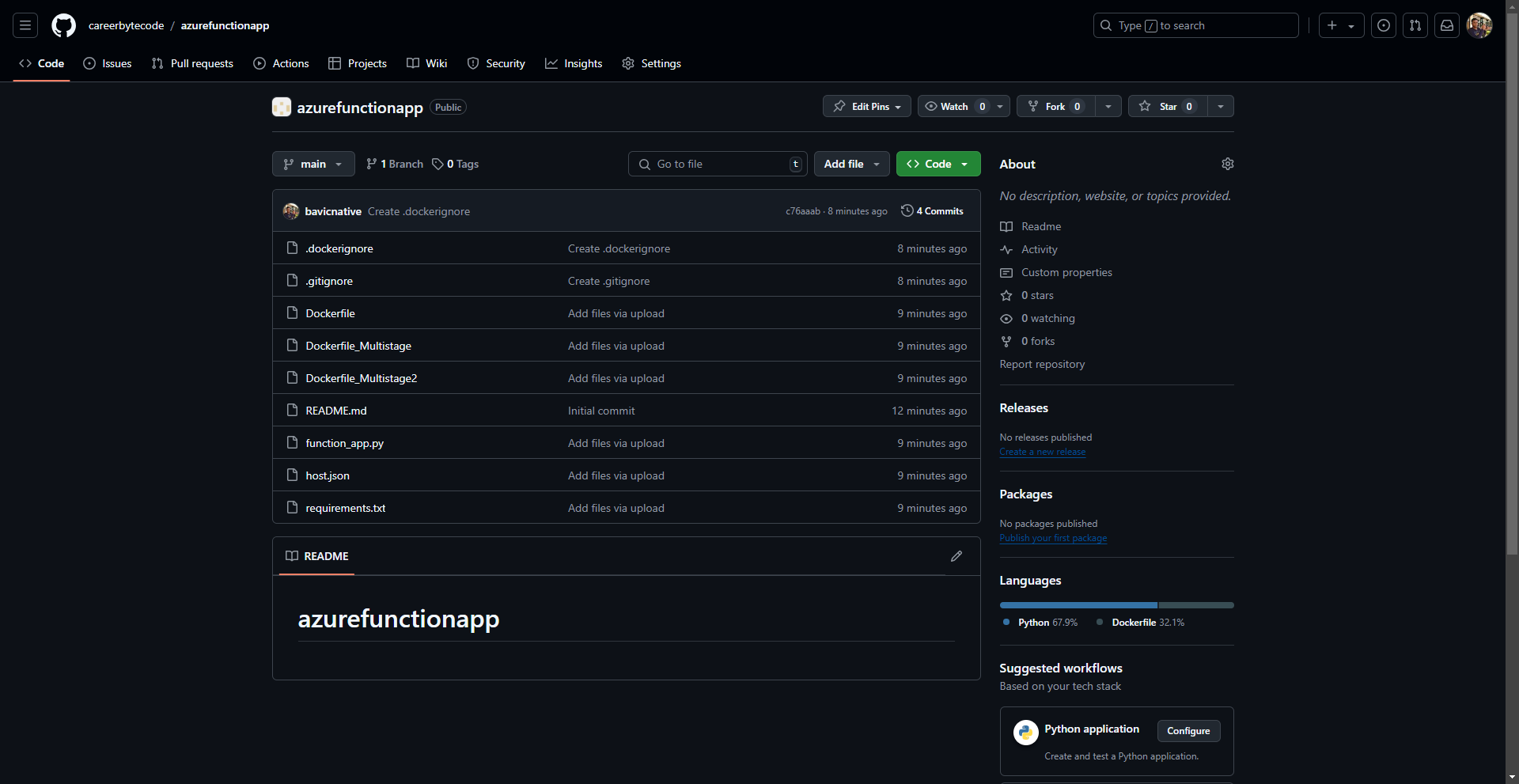Open the Issues inbox icon in header
Image resolution: width=1519 pixels, height=784 pixels.
[1384, 25]
